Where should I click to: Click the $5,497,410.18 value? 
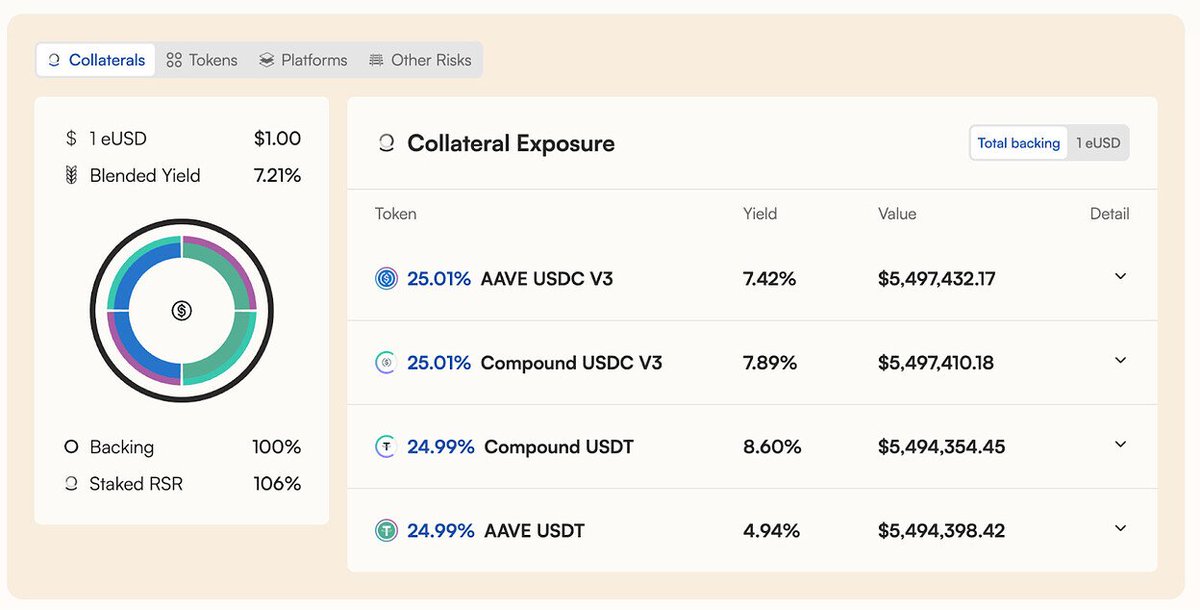pos(936,363)
